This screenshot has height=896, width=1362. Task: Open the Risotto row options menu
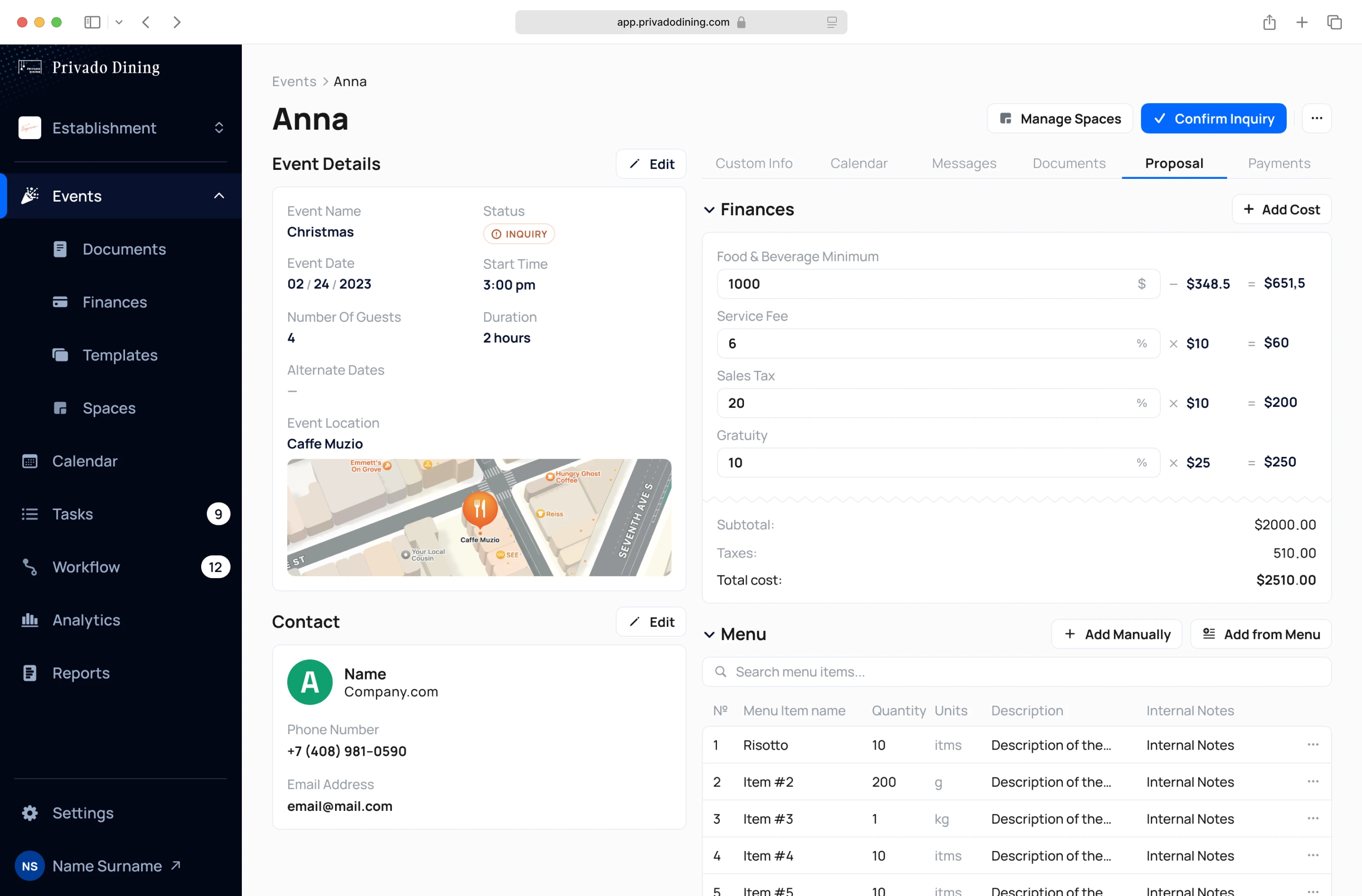(x=1312, y=745)
